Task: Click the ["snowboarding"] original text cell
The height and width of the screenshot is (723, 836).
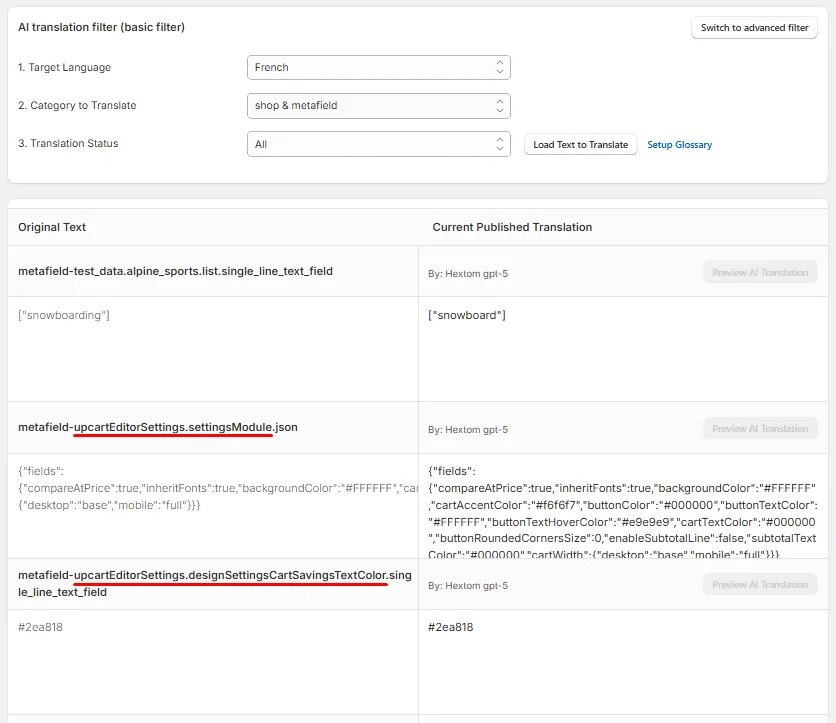Action: [x=213, y=349]
